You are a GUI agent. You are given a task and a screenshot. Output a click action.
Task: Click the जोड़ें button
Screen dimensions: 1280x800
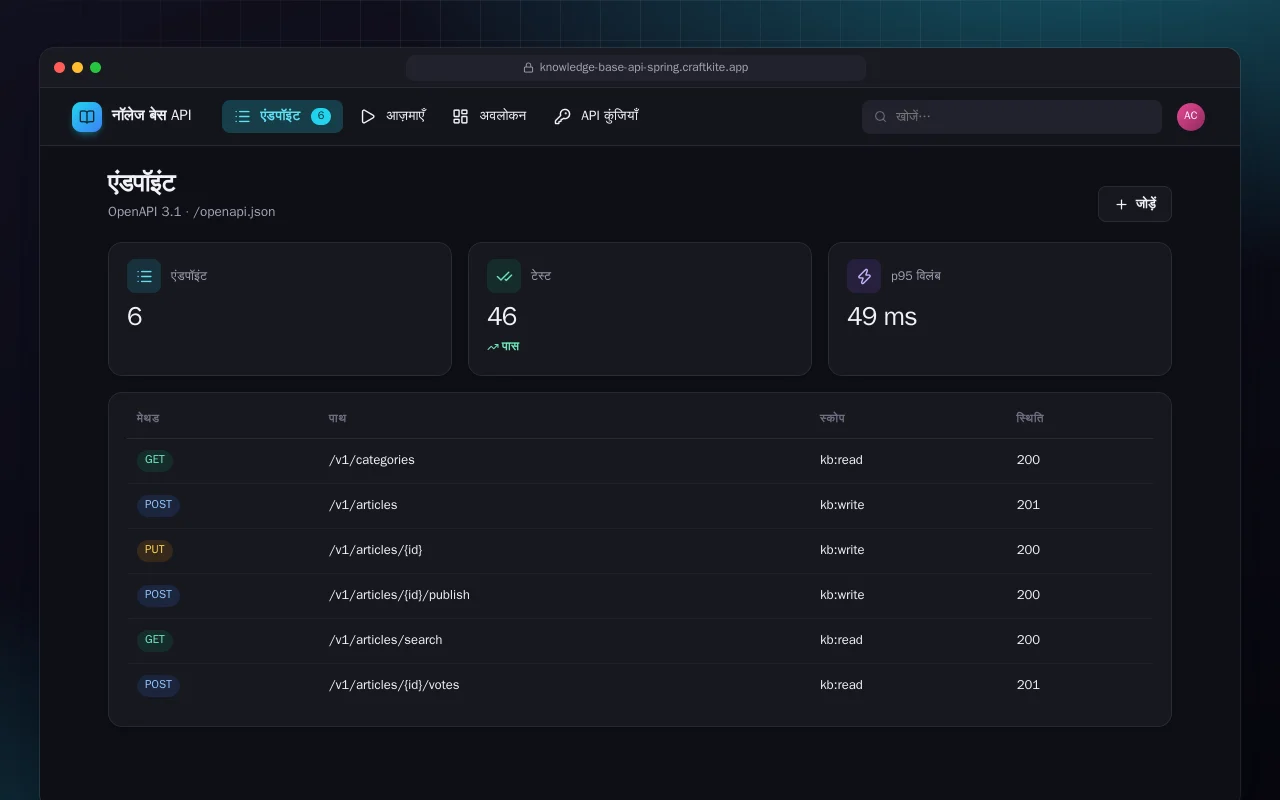[1135, 204]
